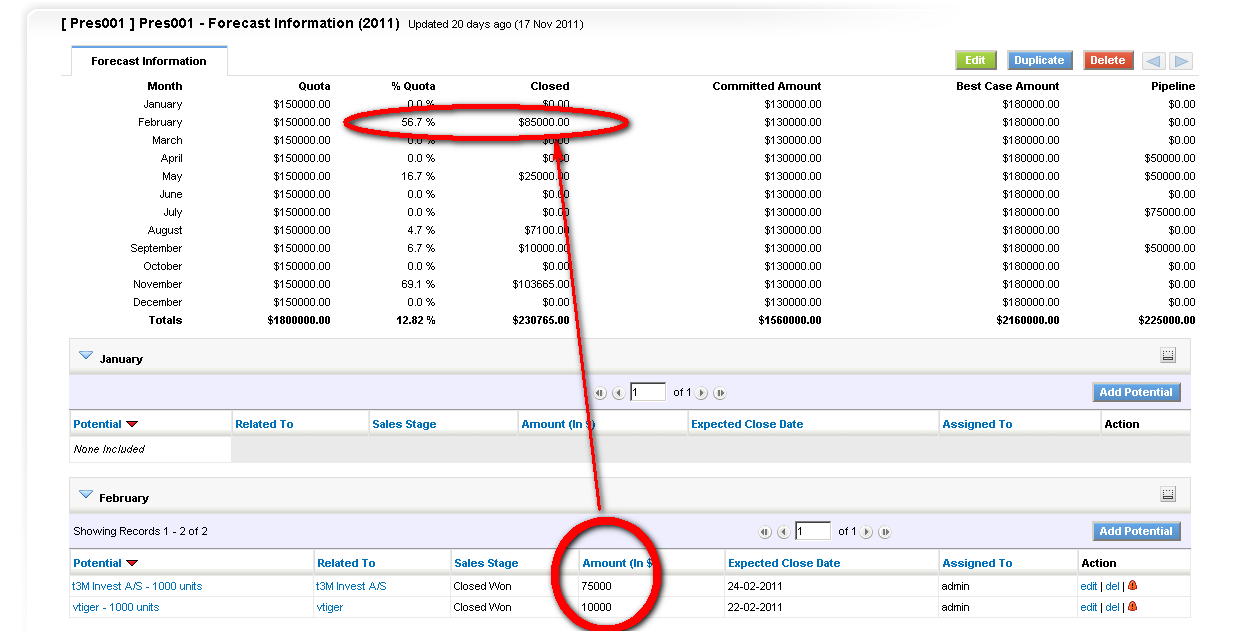1240x631 pixels.
Task: Go to first page in February list
Action: click(x=765, y=532)
